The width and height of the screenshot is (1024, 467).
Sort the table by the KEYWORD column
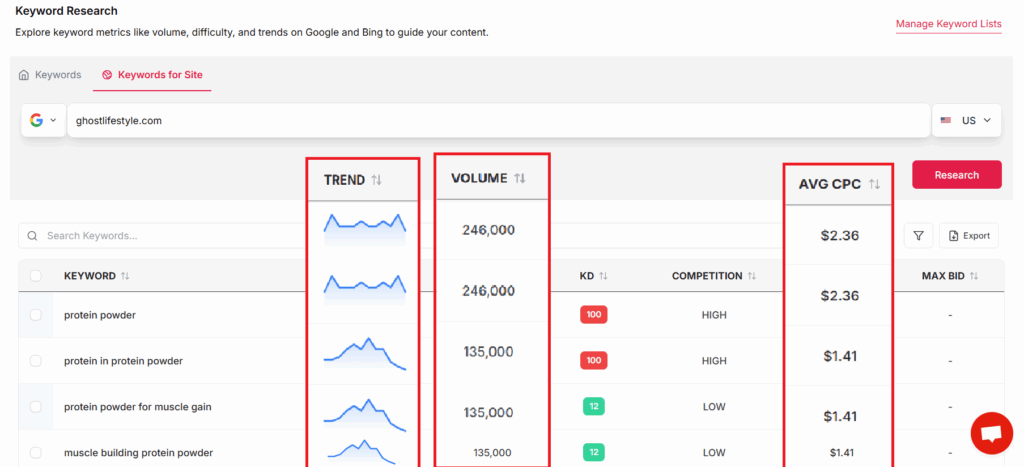point(97,276)
